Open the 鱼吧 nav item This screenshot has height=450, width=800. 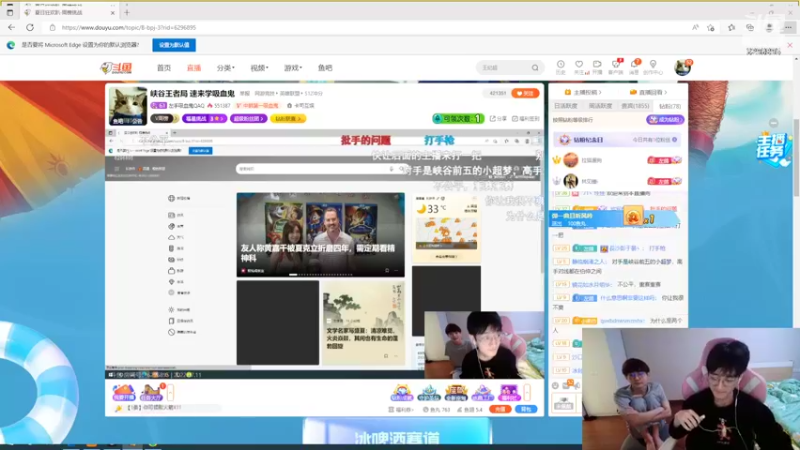click(x=325, y=68)
